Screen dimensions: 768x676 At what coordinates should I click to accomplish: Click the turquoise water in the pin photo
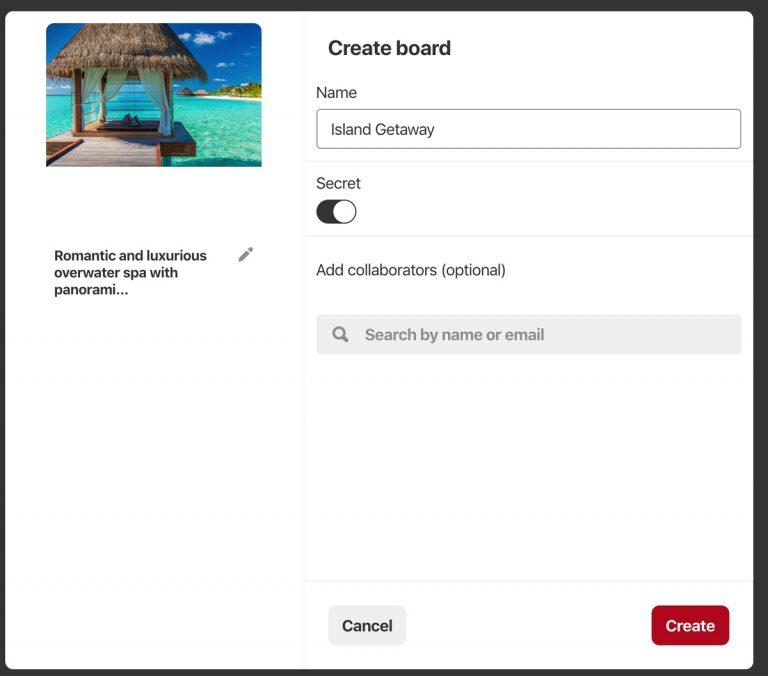point(225,130)
